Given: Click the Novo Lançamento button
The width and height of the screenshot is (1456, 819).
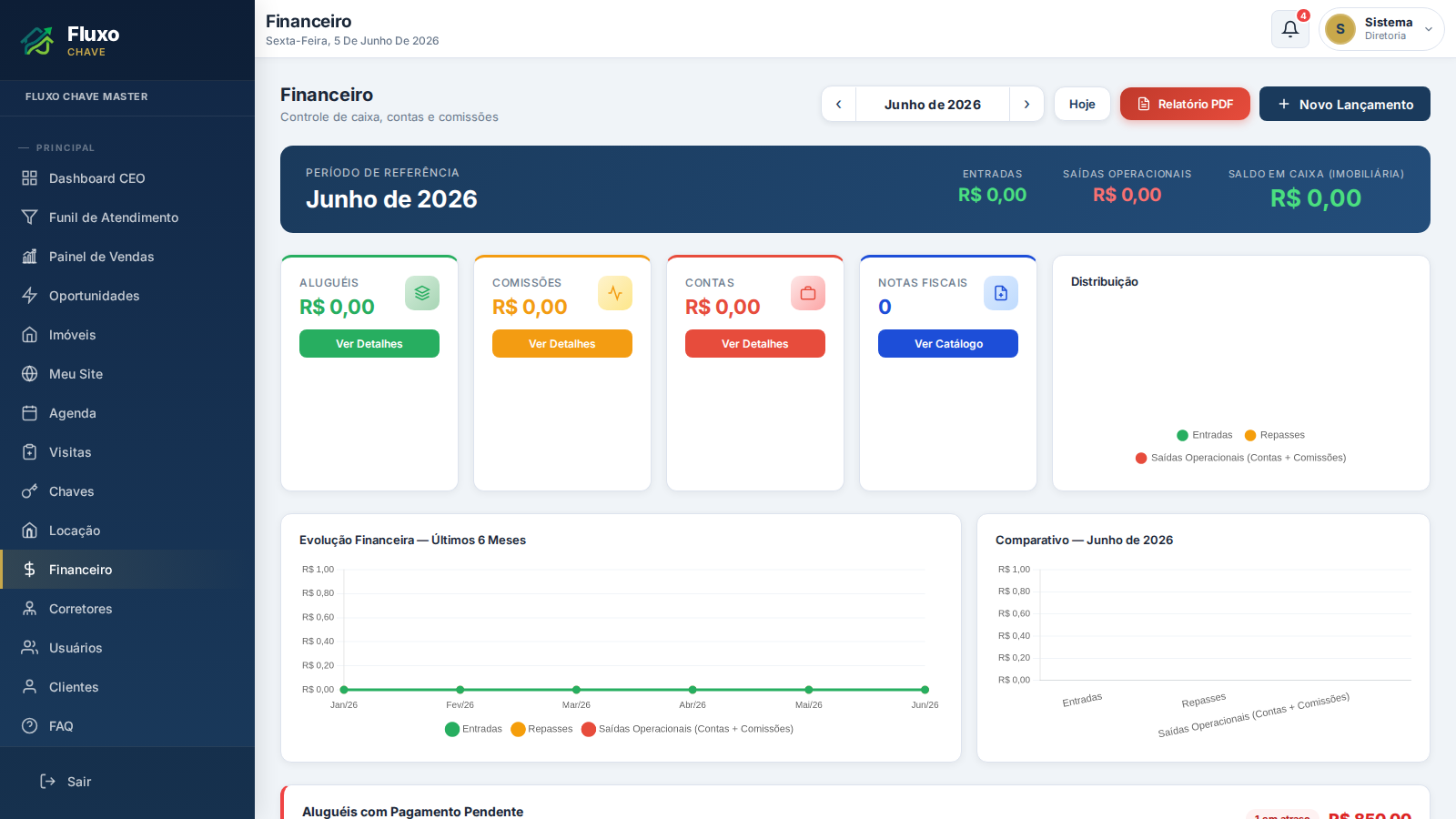Looking at the screenshot, I should tap(1345, 104).
